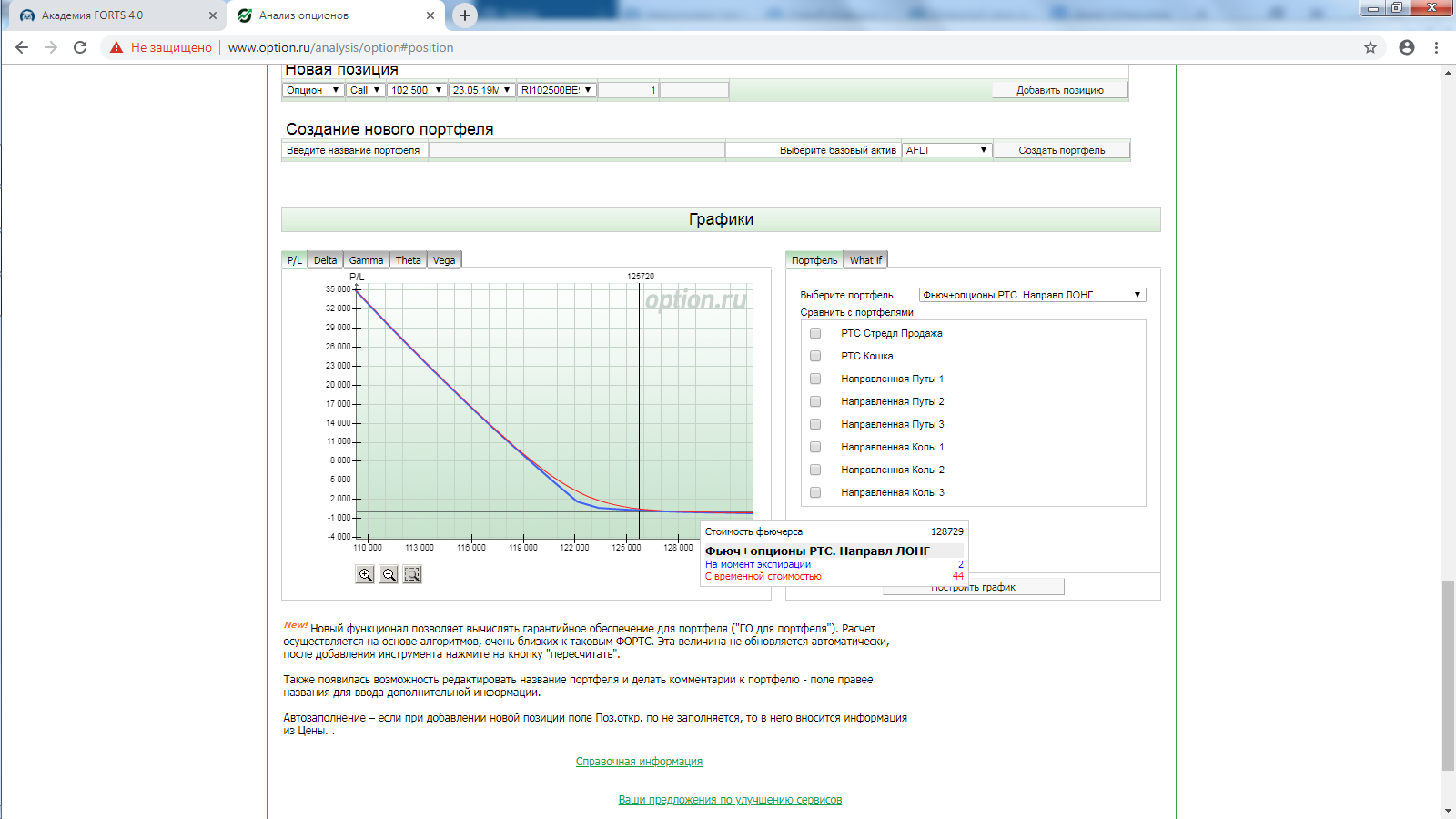
Task: Open the Call option type dropdown
Action: coord(365,90)
